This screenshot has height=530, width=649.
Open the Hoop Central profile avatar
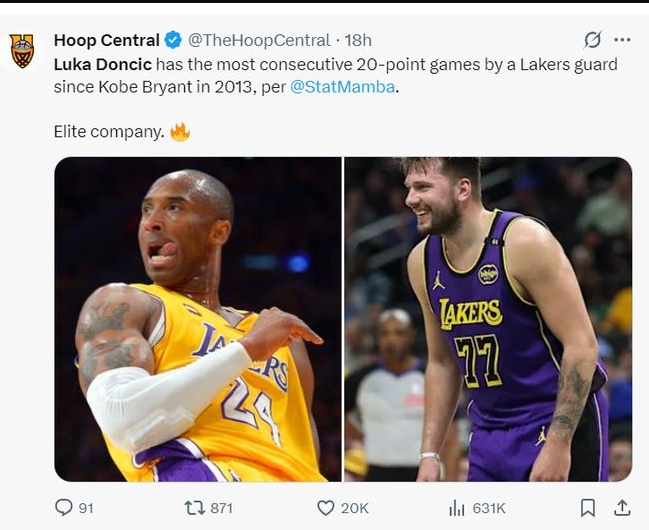22,50
